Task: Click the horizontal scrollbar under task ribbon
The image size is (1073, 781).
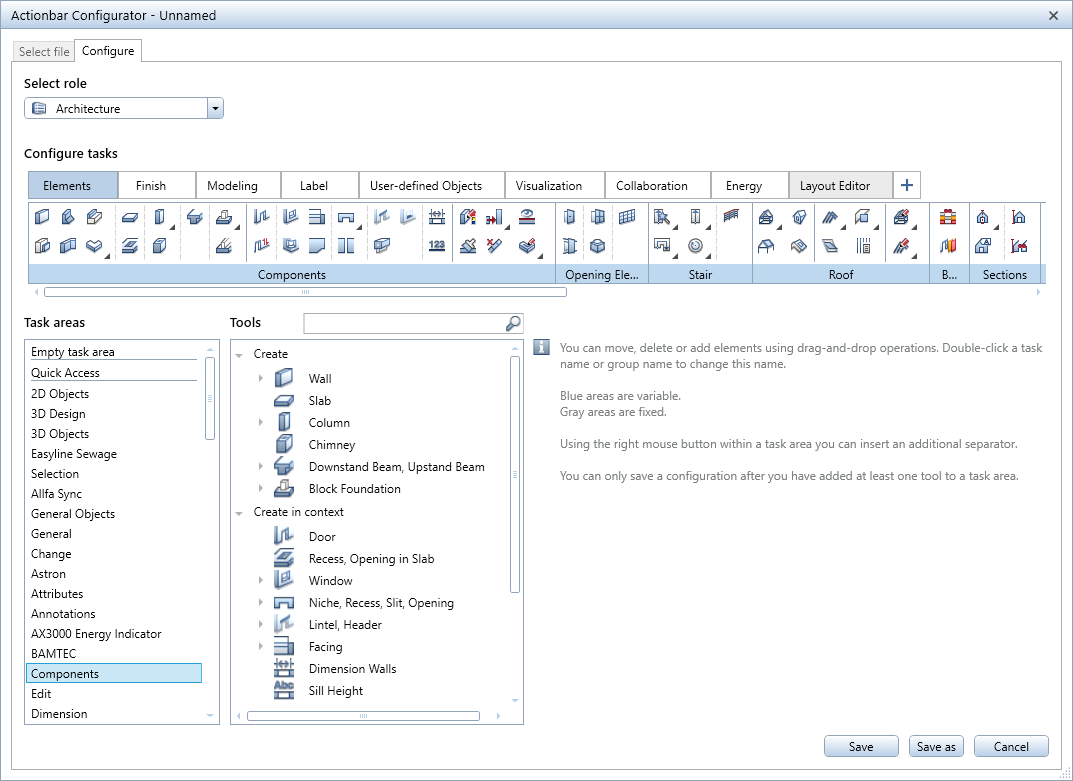Action: pyautogui.click(x=305, y=292)
